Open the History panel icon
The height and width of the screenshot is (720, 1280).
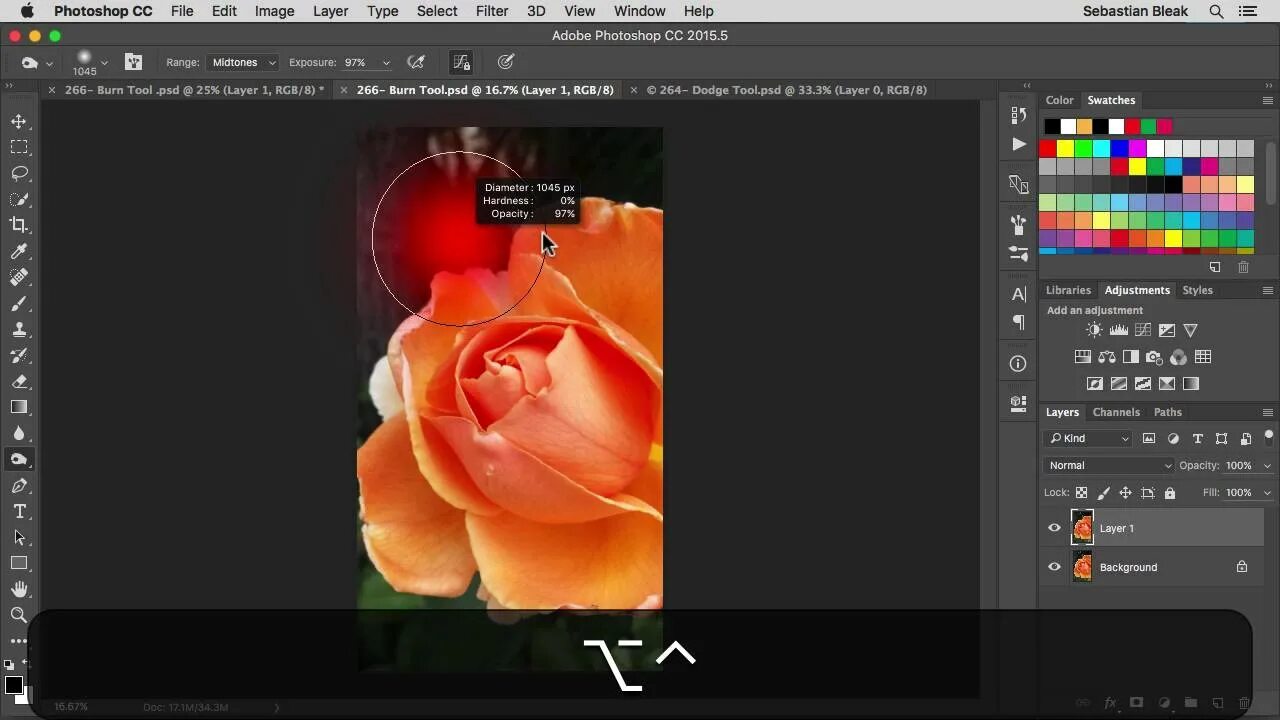pyautogui.click(x=1019, y=115)
